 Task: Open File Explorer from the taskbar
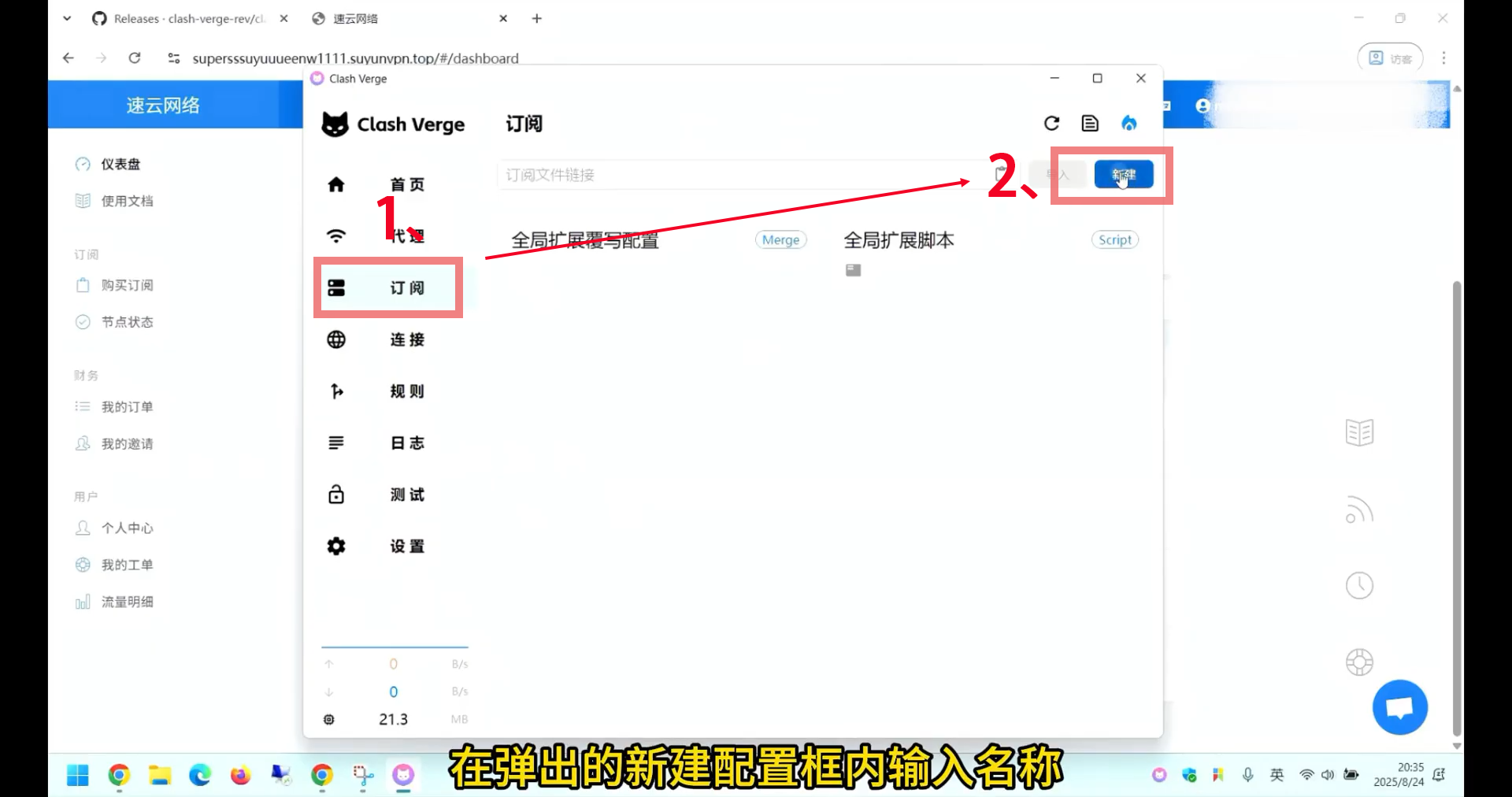(160, 776)
